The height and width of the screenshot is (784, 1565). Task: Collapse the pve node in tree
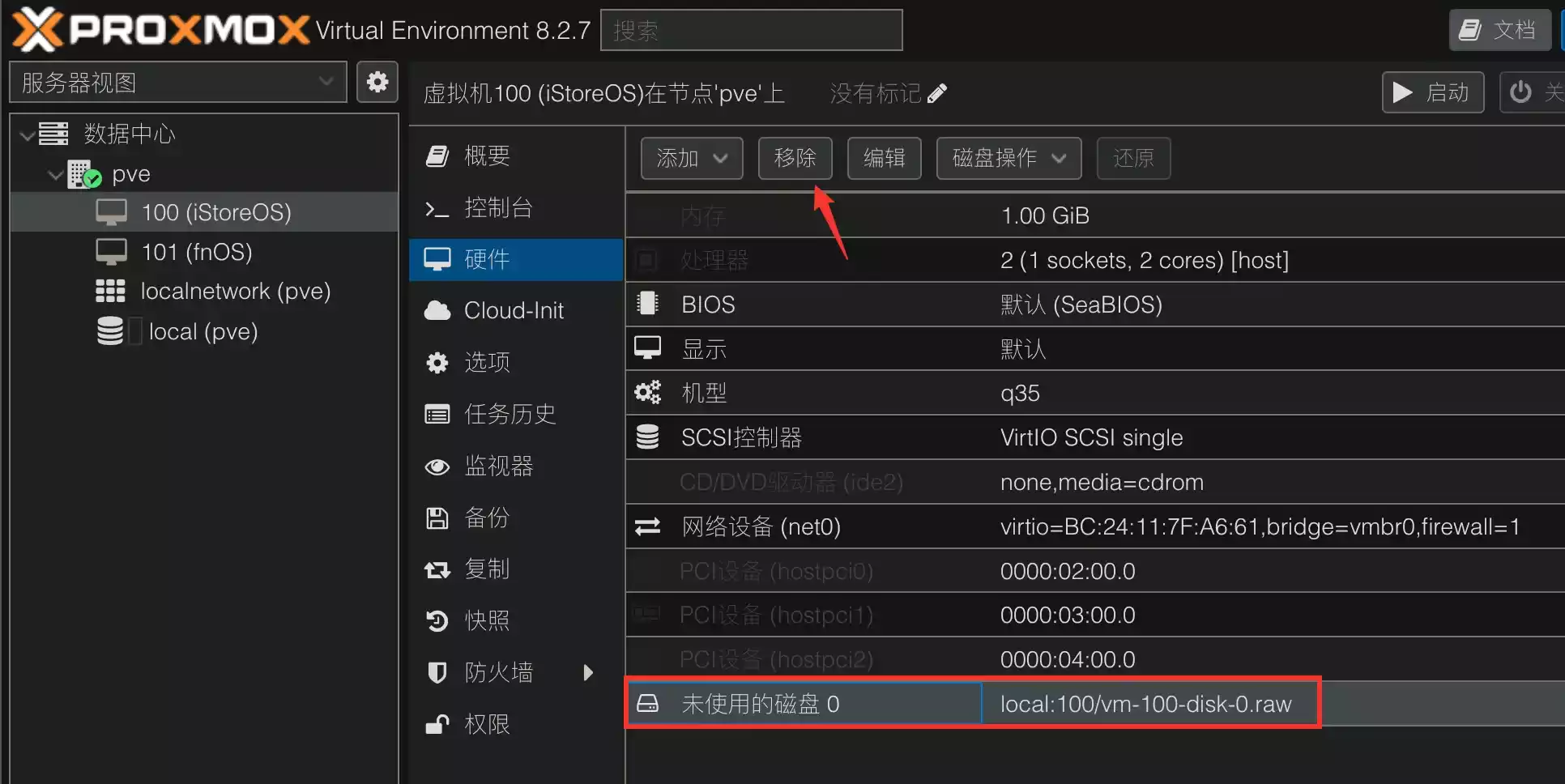click(x=55, y=174)
